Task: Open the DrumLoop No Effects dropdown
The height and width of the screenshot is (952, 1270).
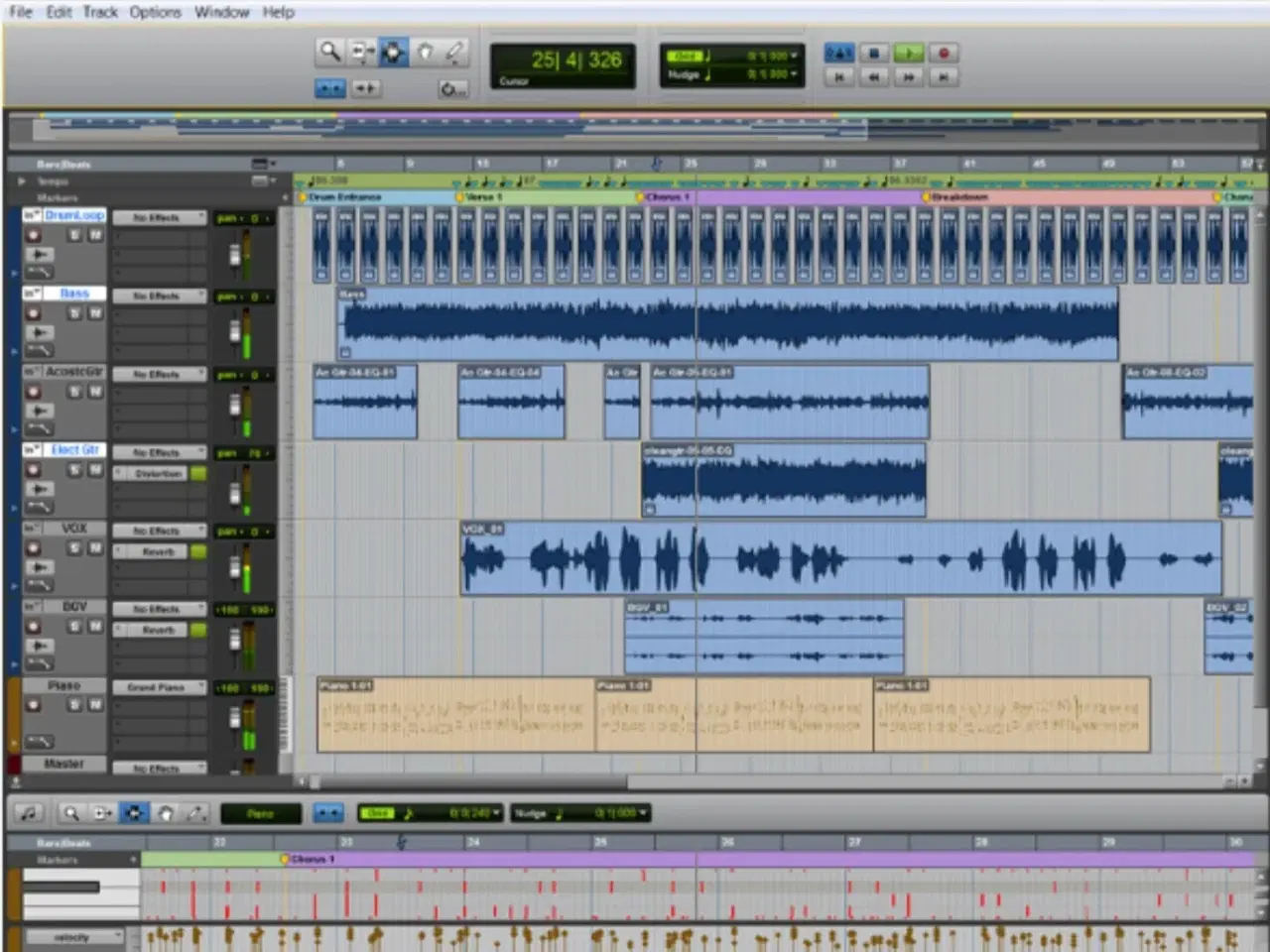Action: [159, 217]
